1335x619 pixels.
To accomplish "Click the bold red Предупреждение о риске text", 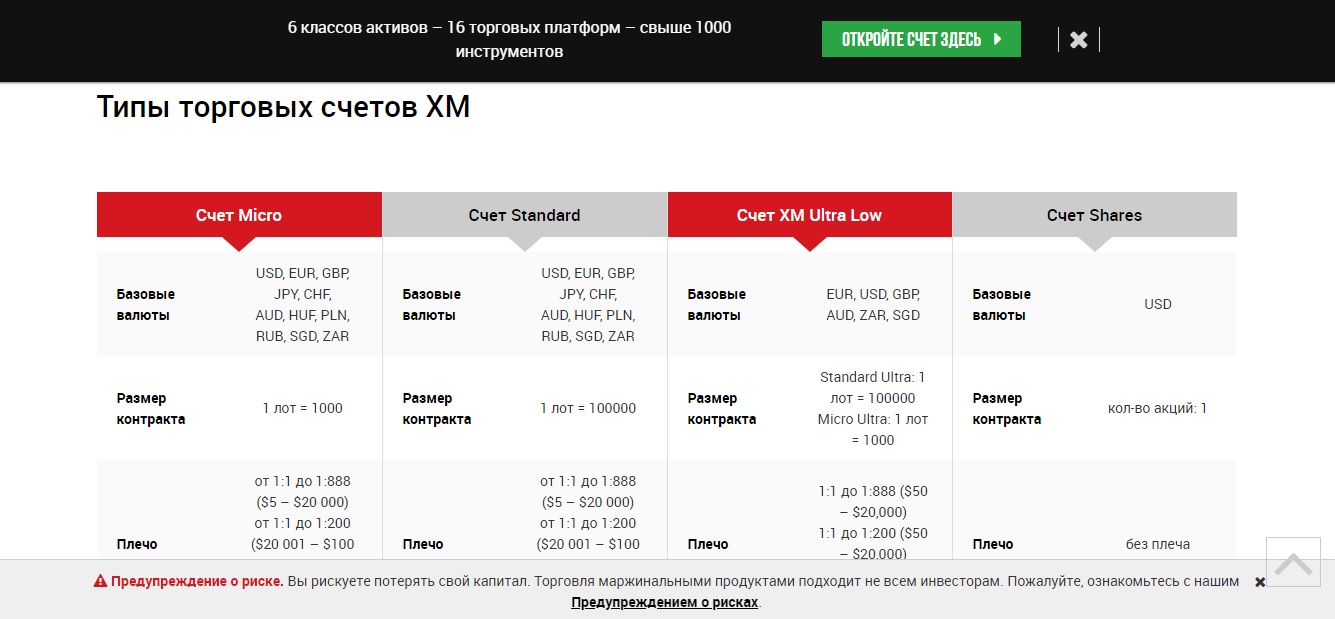I will pyautogui.click(x=197, y=581).
